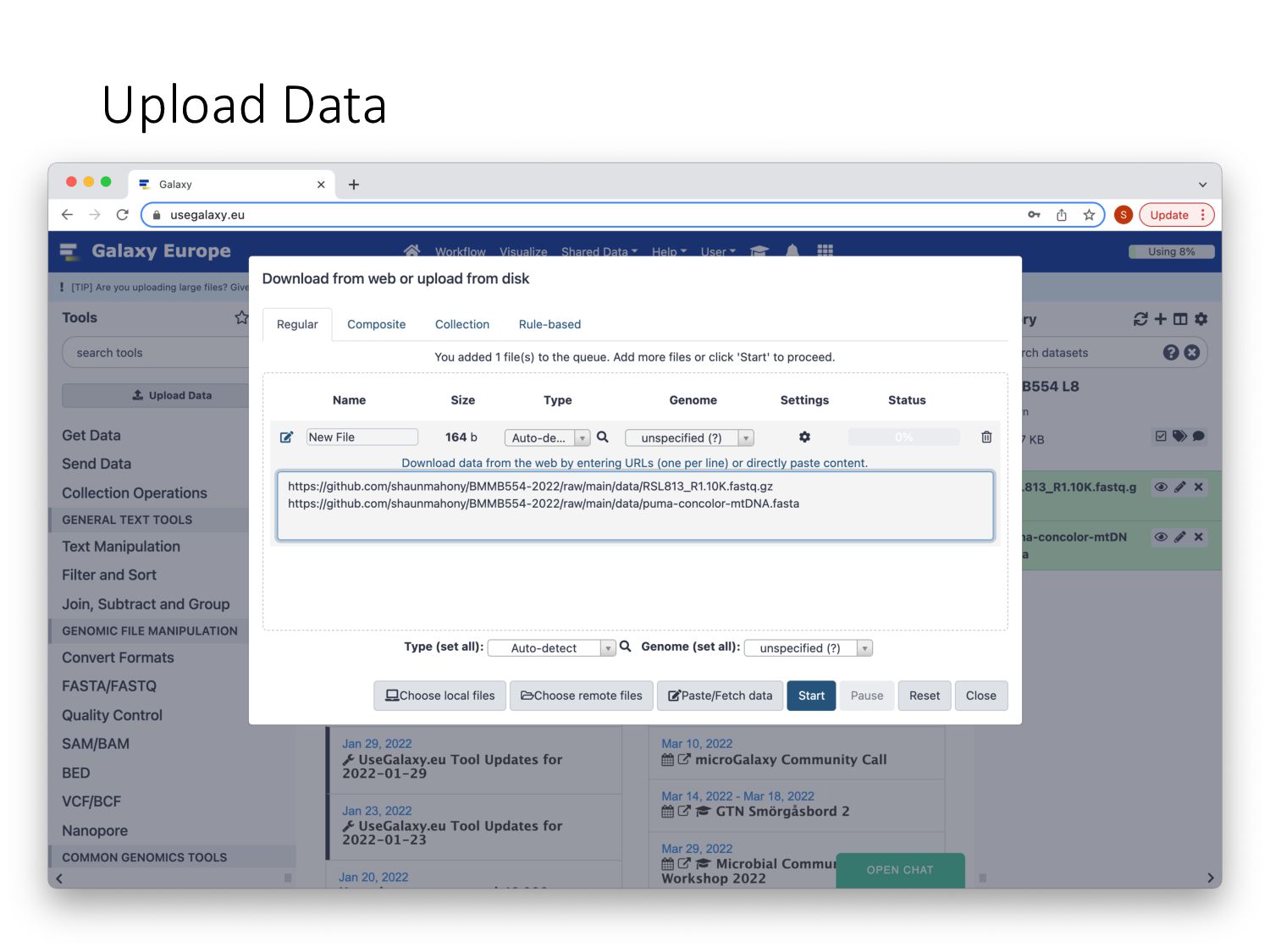Viewport: 1270px width, 952px height.
Task: Click the New File row progress bar
Action: click(903, 437)
